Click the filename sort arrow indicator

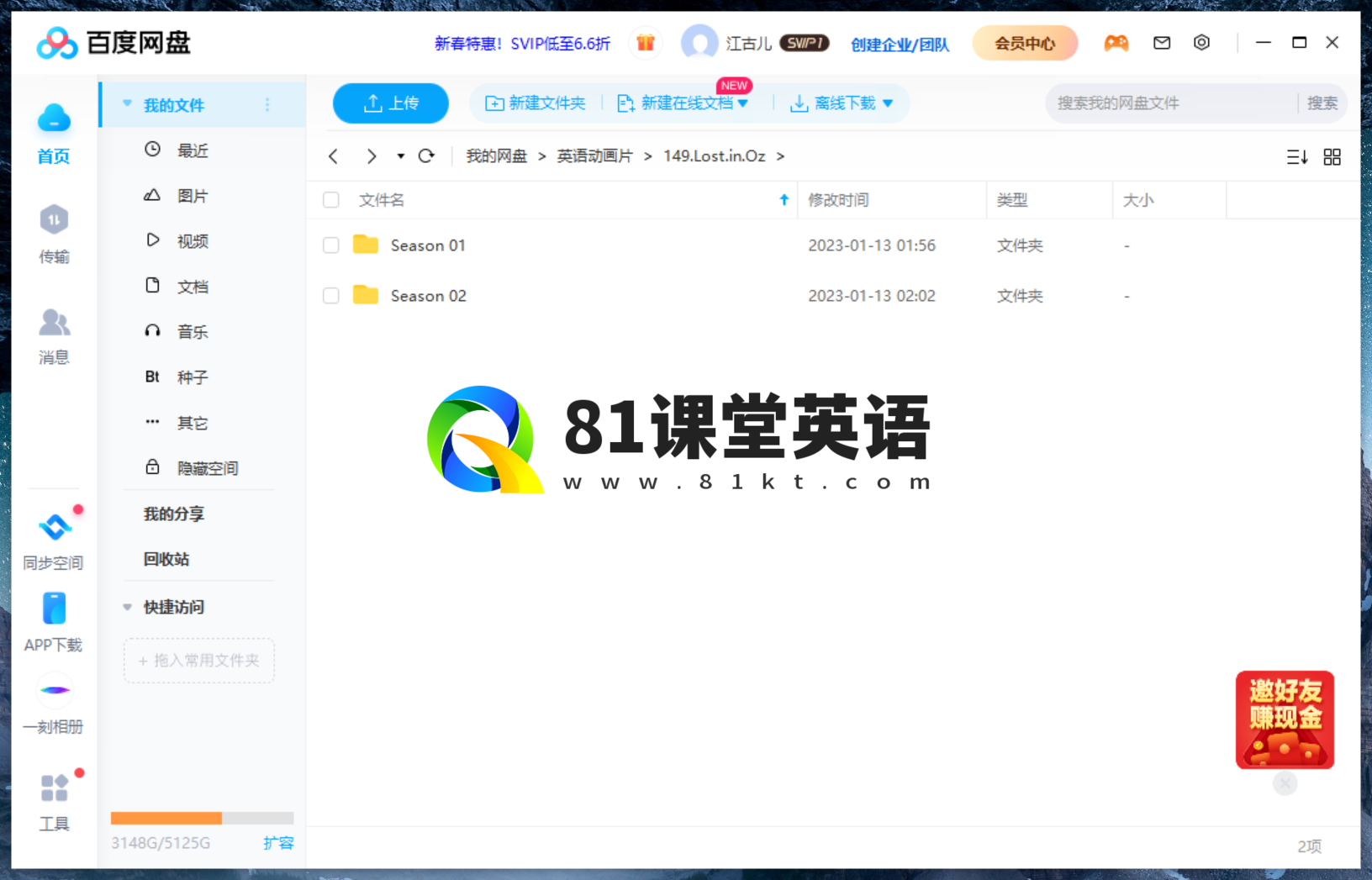point(784,200)
